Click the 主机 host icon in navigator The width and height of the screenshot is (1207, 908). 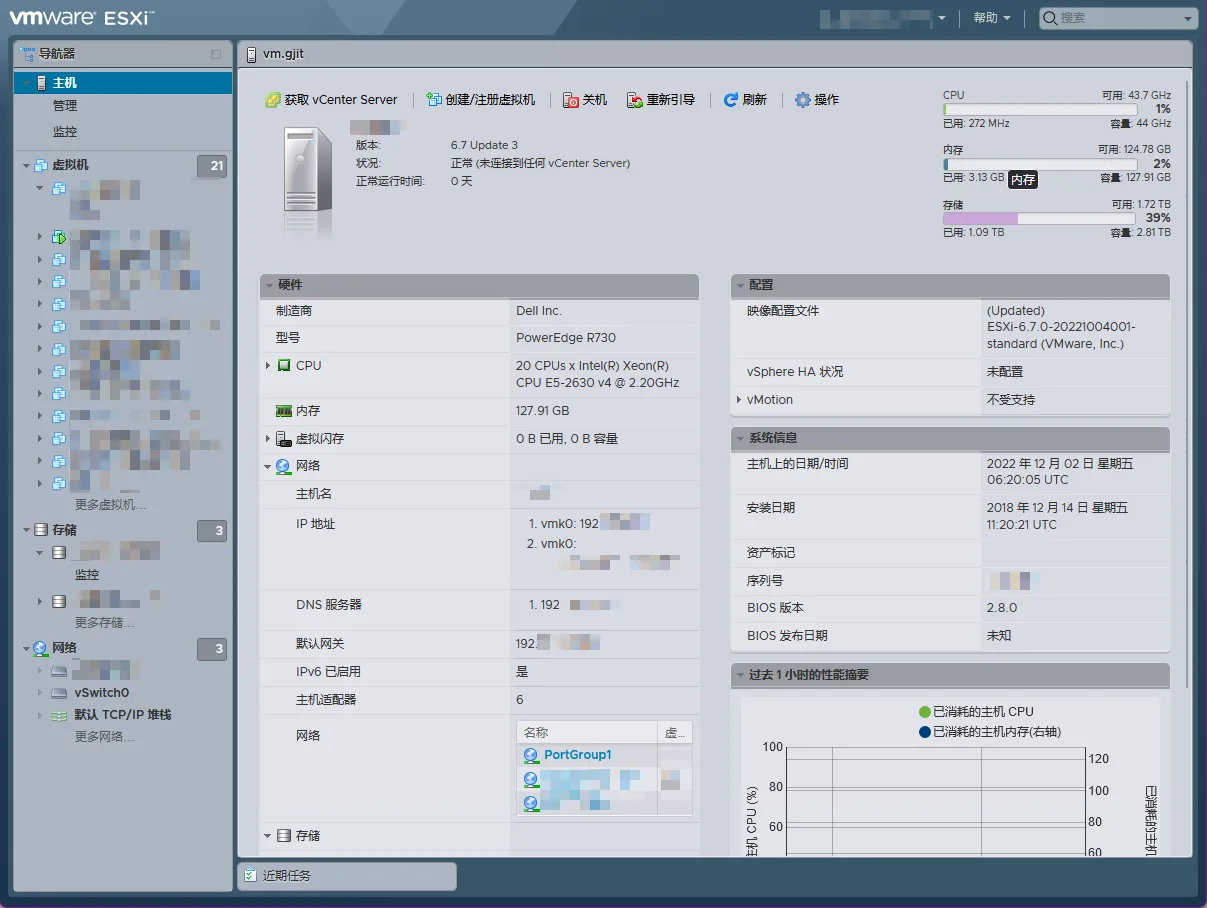[x=41, y=83]
